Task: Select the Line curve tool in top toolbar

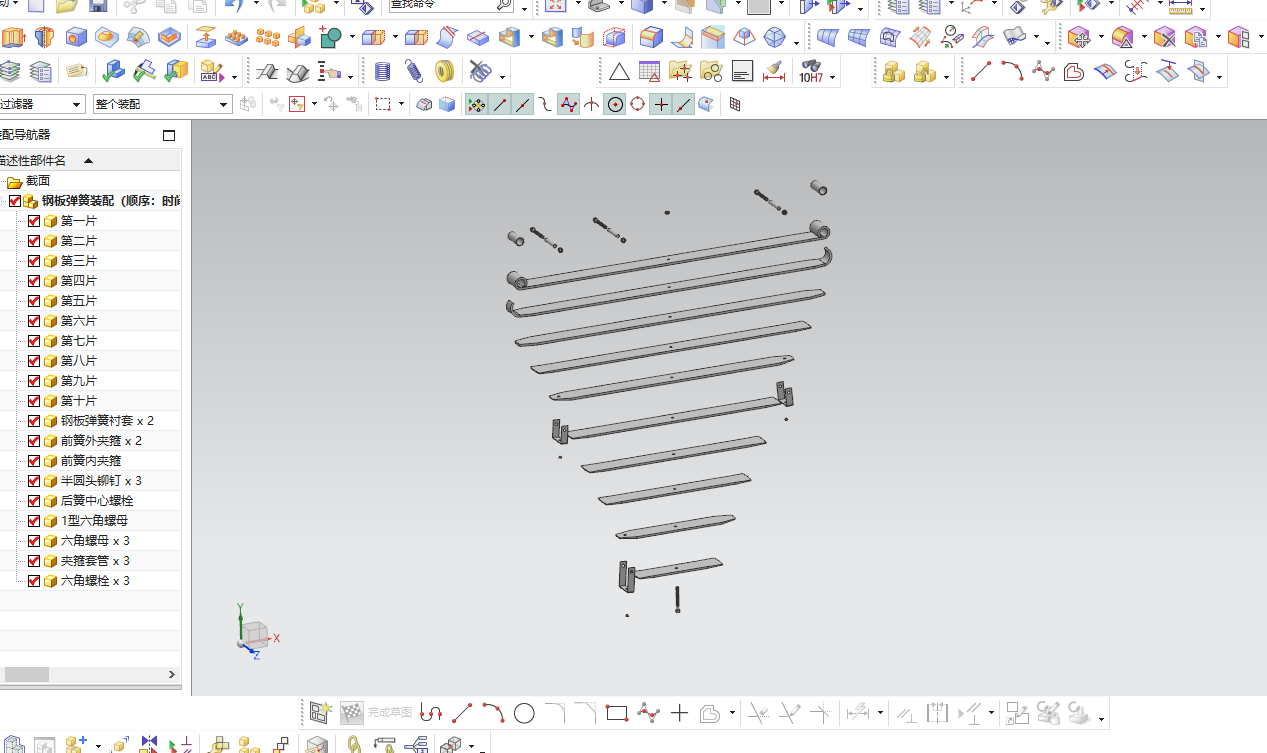Action: [982, 72]
